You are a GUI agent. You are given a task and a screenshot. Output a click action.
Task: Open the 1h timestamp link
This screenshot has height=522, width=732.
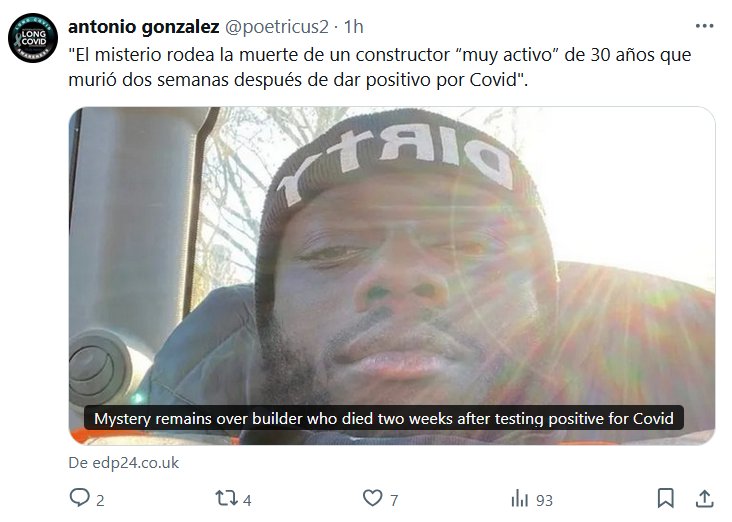tap(353, 27)
